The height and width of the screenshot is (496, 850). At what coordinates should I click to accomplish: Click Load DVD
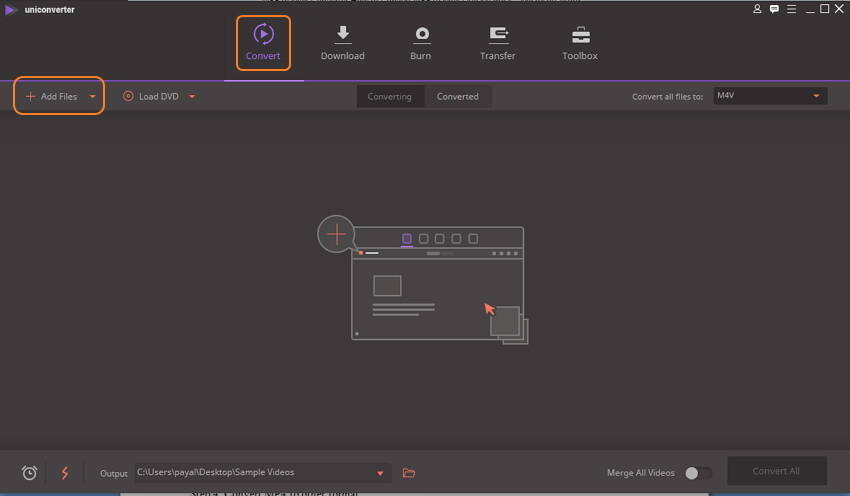[x=151, y=96]
